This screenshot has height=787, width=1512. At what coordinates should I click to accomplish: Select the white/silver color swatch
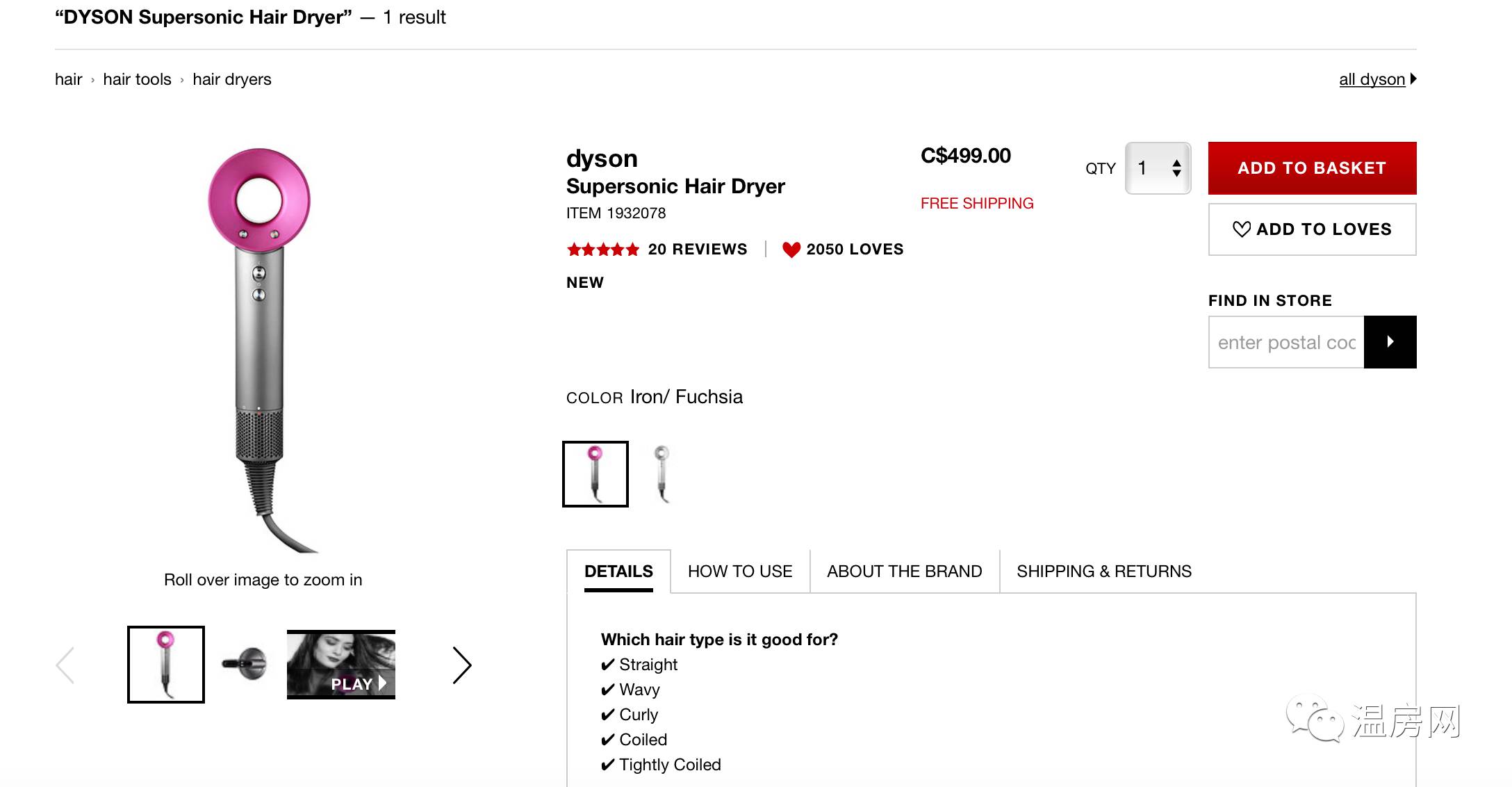coord(662,474)
